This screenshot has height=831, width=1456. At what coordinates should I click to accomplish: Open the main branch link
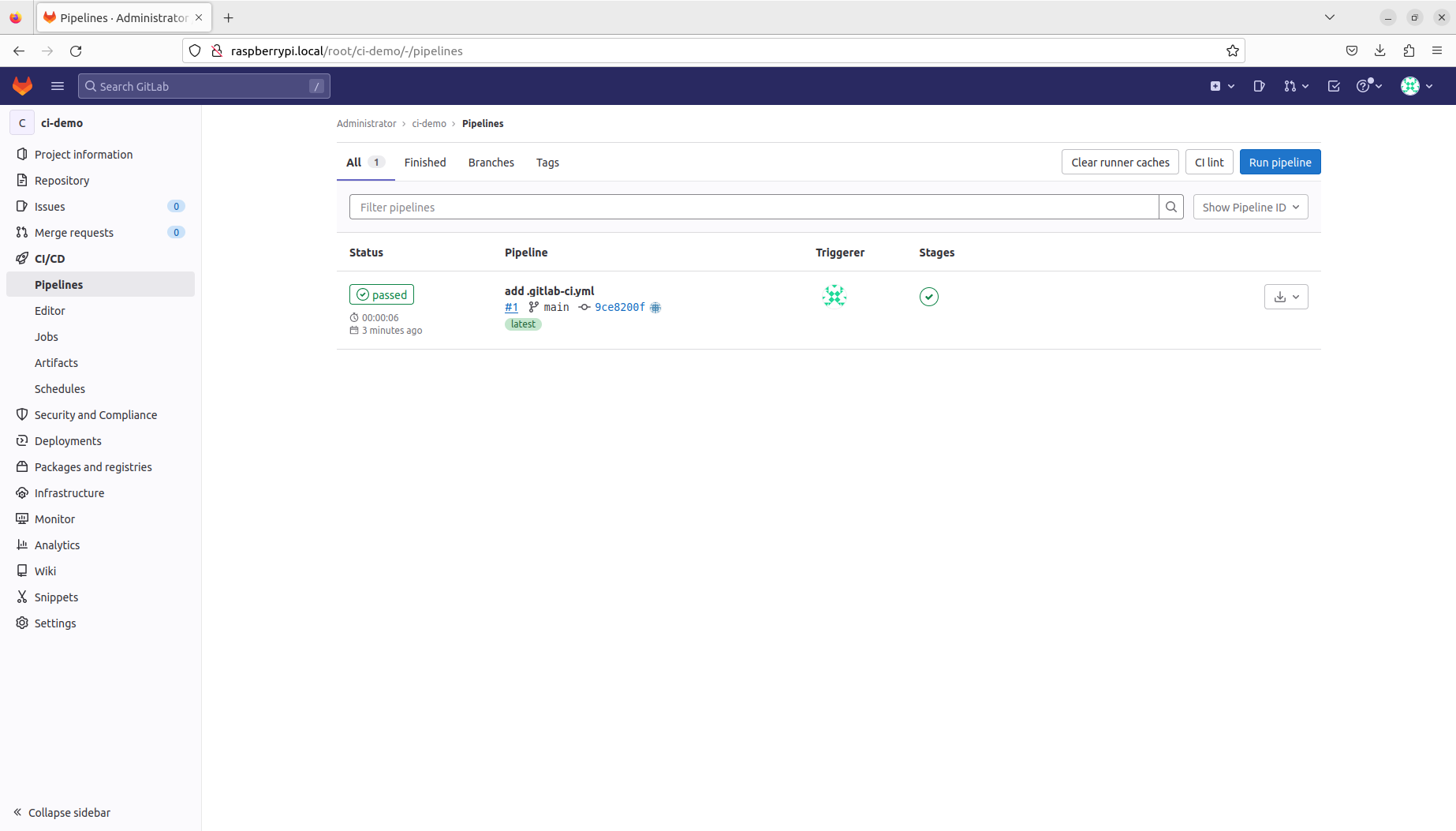click(556, 307)
